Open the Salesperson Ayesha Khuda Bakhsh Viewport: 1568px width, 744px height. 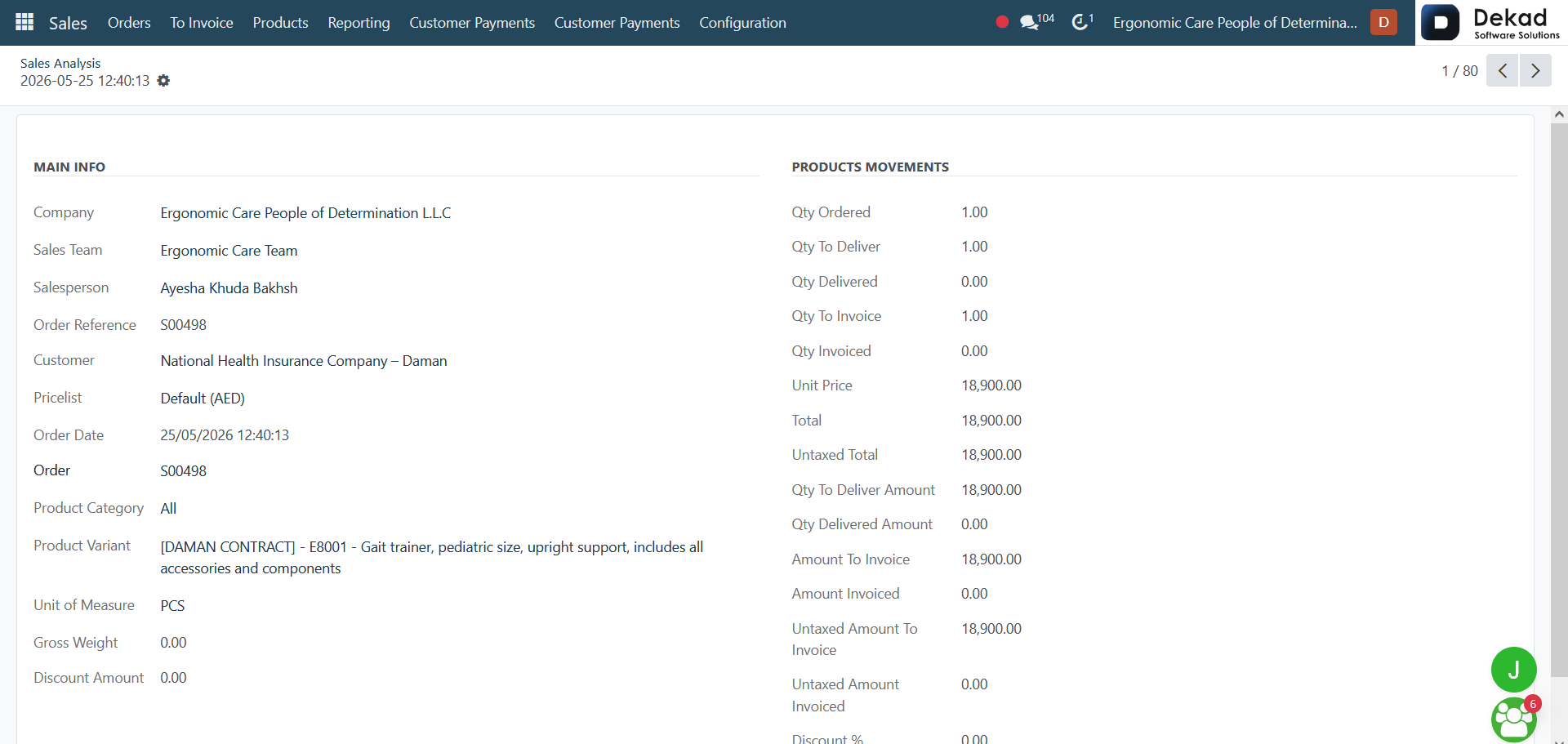pyautogui.click(x=229, y=288)
